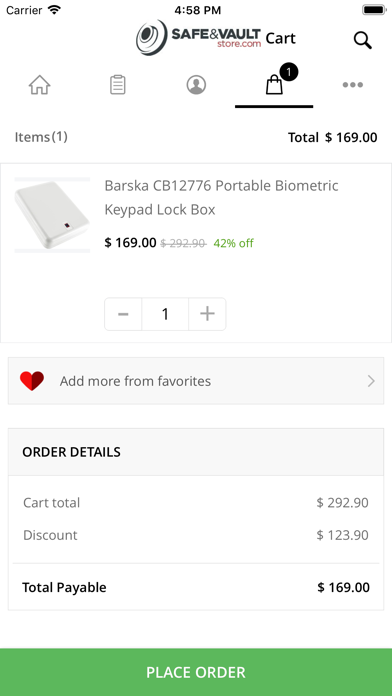Increase quantity with the plus button
The height and width of the screenshot is (696, 392).
coord(207,314)
